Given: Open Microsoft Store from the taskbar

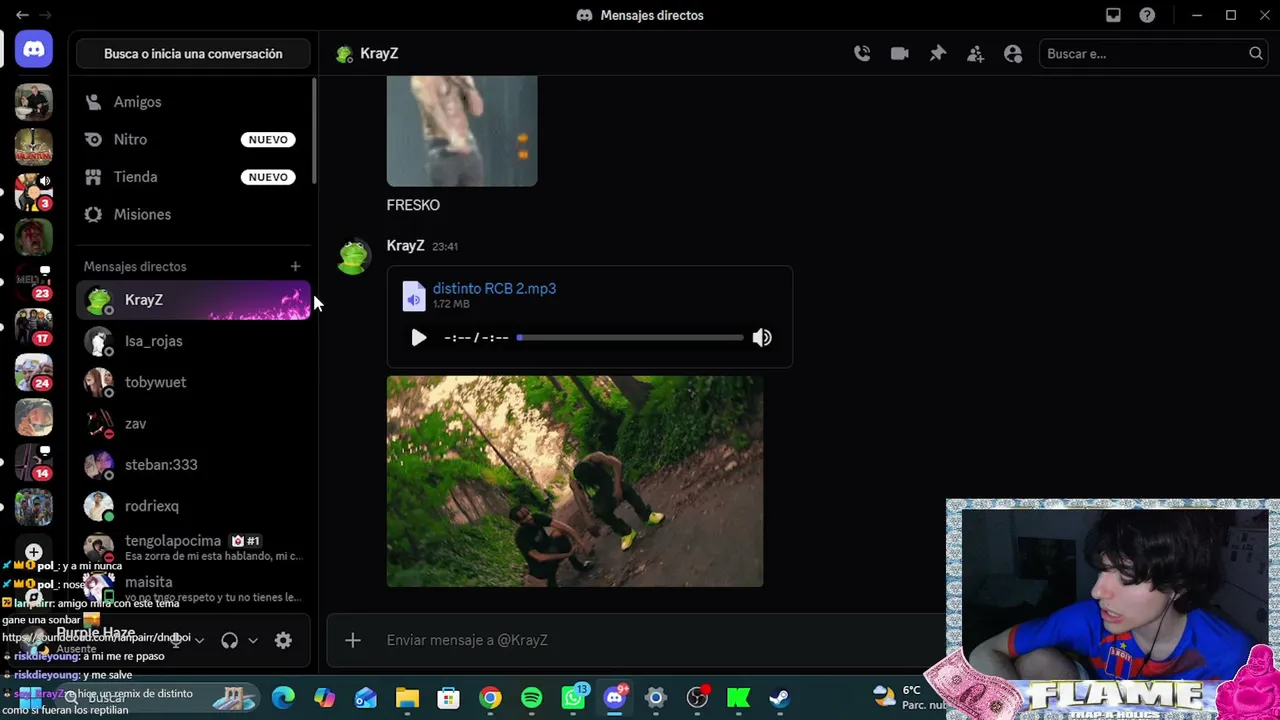Looking at the screenshot, I should click(449, 698).
